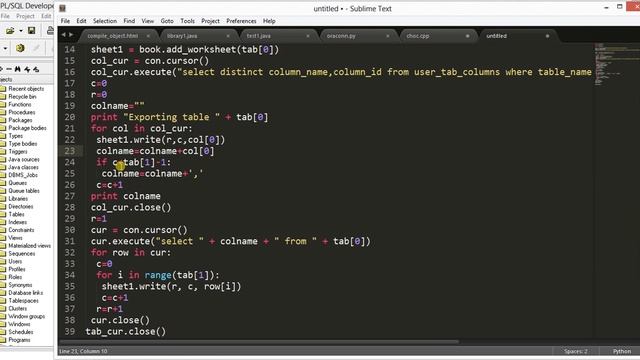640x360 pixels.
Task: Open the Selection menu in Sublime Text
Action: click(x=104, y=21)
